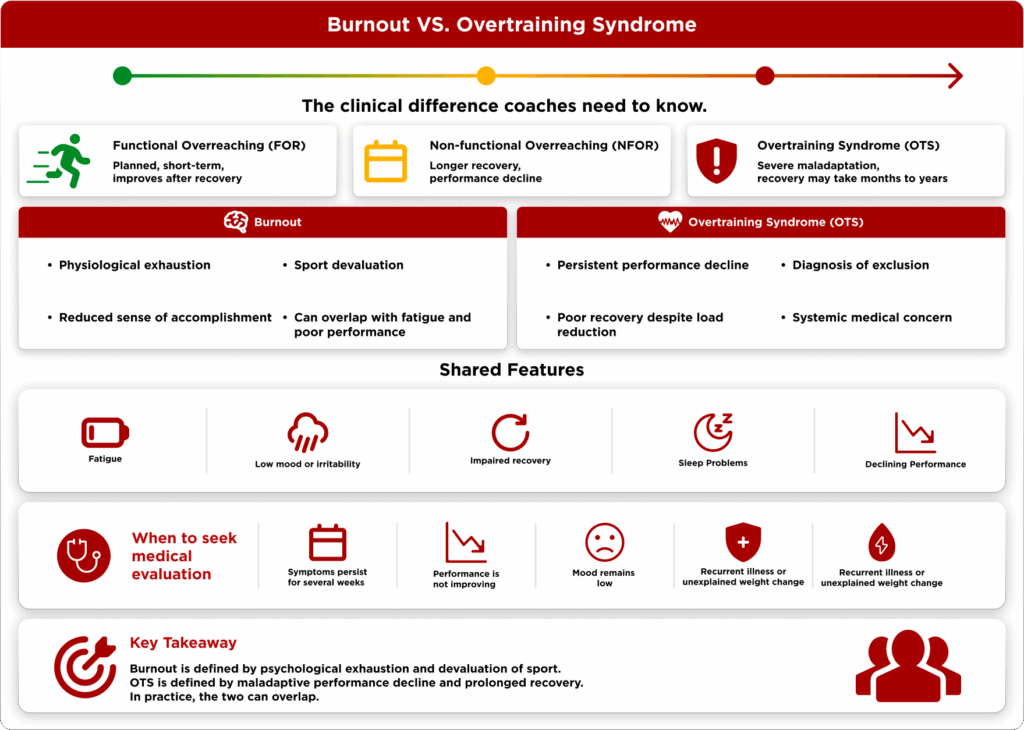This screenshot has height=730, width=1024.
Task: Click the droplet with lightning bolt icon
Action: pyautogui.click(x=882, y=543)
